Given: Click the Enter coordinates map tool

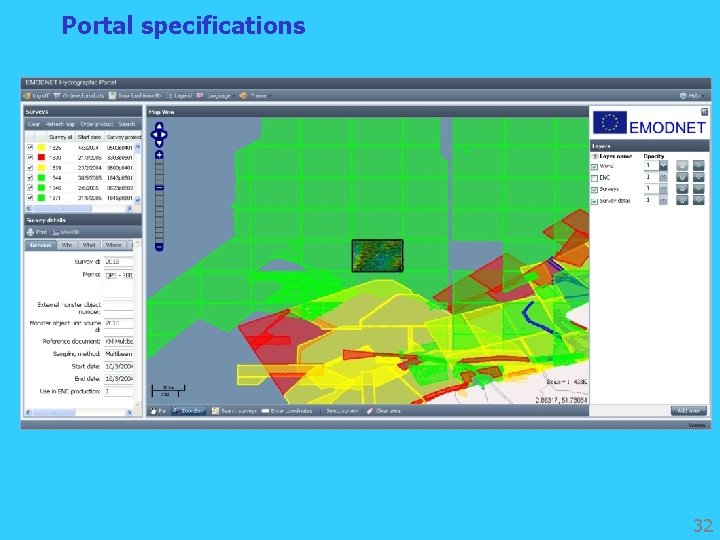Looking at the screenshot, I should click(x=287, y=411).
